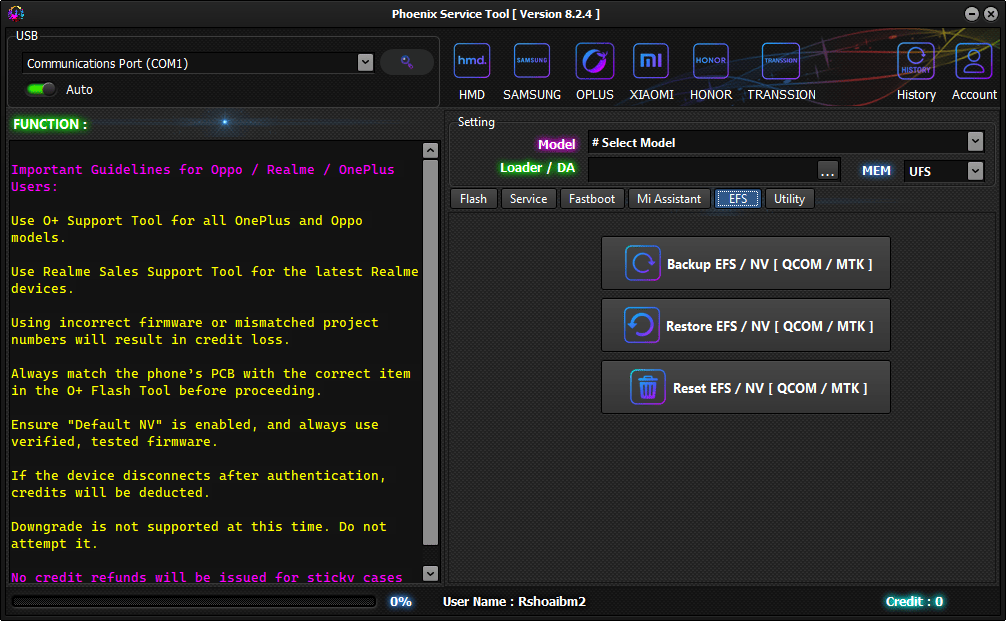Expand the Communications Port dropdown
The height and width of the screenshot is (621, 1006).
click(x=365, y=63)
